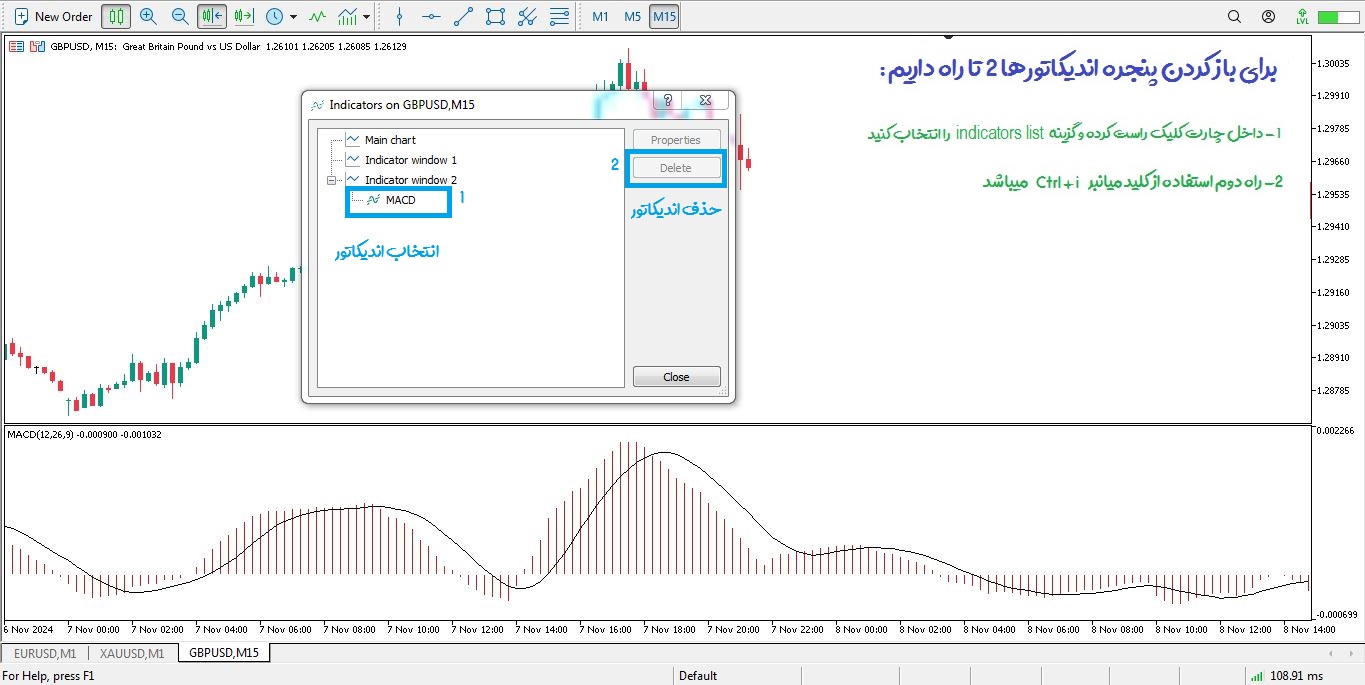Select the vertical line drawing tool
The height and width of the screenshot is (685, 1365).
[400, 16]
